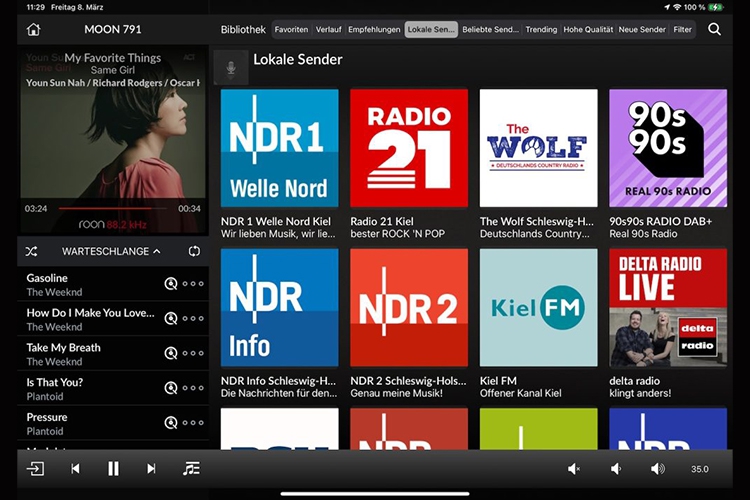This screenshot has height=500, width=750.
Task: Open Roon search icon for Pressure
Action: point(171,423)
